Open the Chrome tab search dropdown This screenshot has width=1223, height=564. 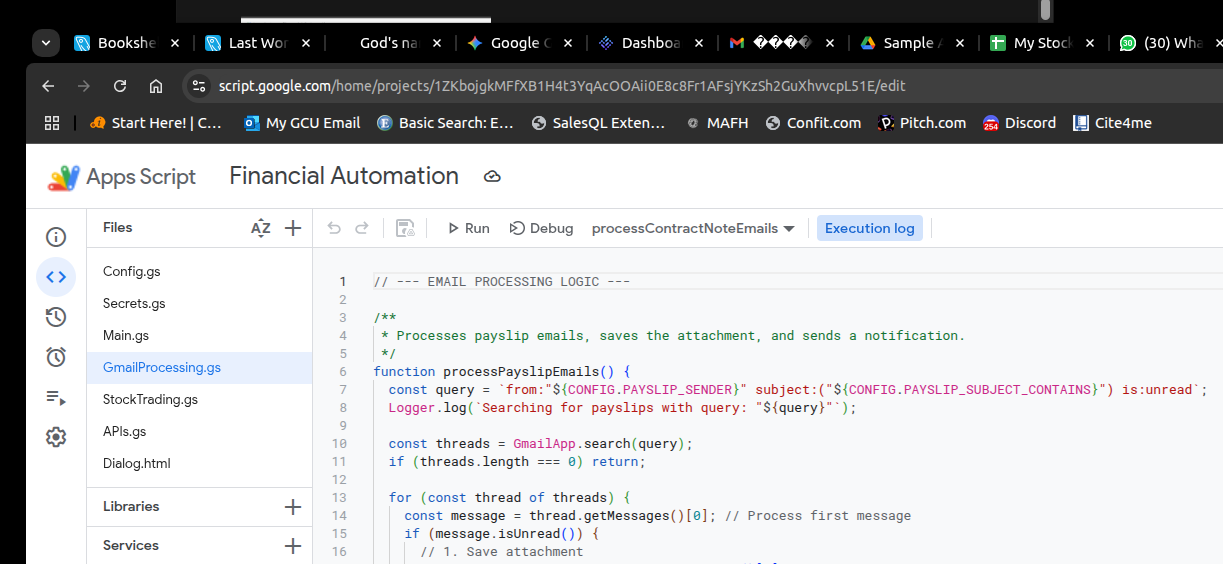pos(46,43)
